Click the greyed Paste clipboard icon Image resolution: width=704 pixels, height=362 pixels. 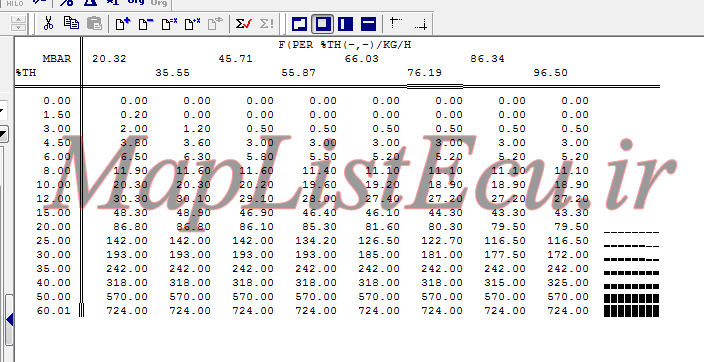coord(94,23)
